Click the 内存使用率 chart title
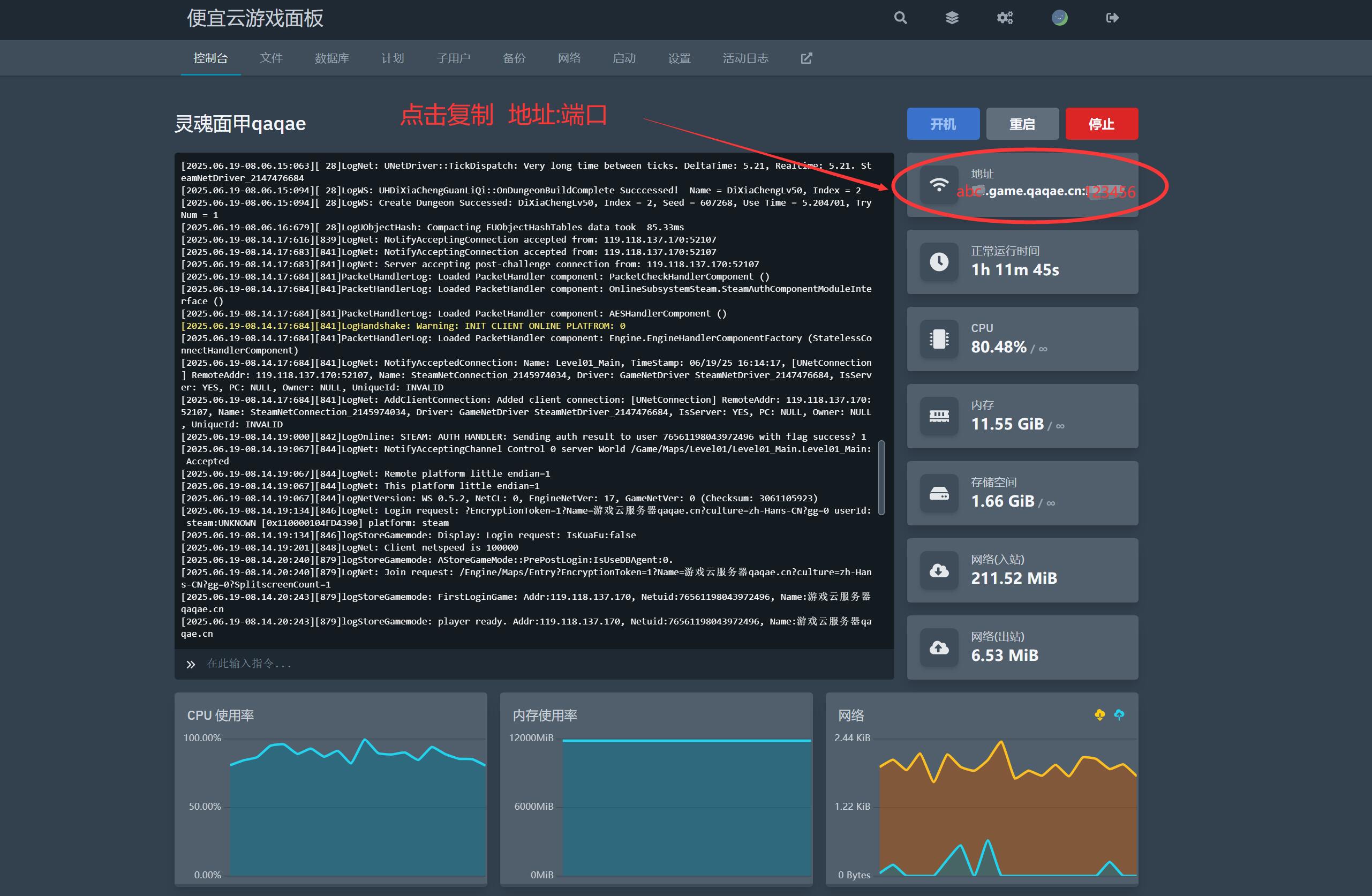The height and width of the screenshot is (896, 1372). [x=545, y=716]
